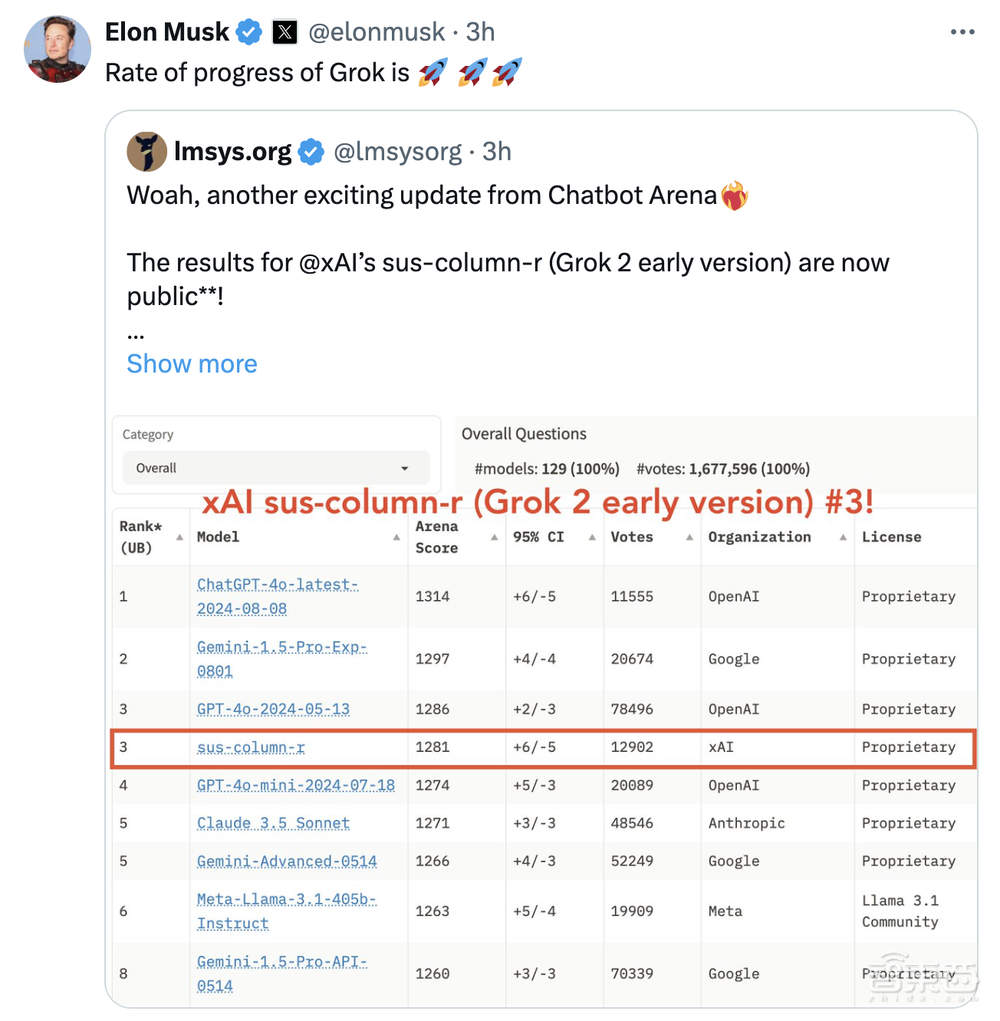Click the @elonmusk handle

coord(376,32)
